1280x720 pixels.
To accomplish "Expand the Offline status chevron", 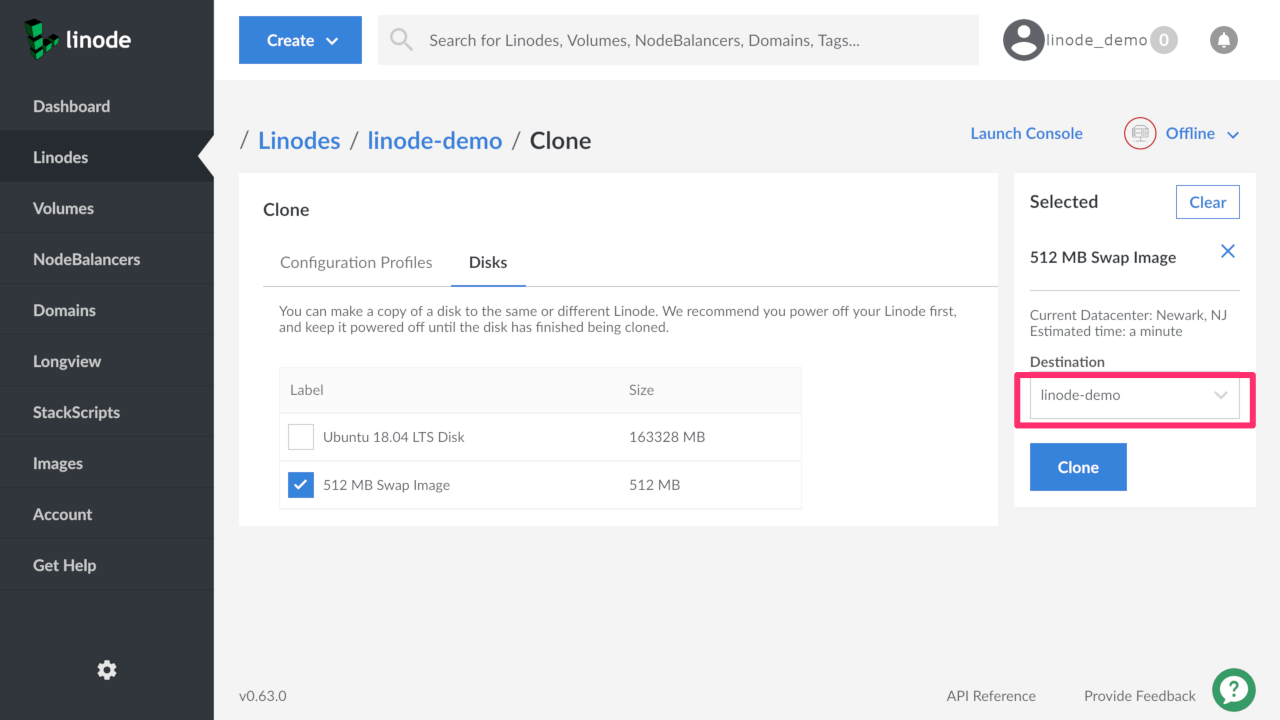I will 1233,133.
